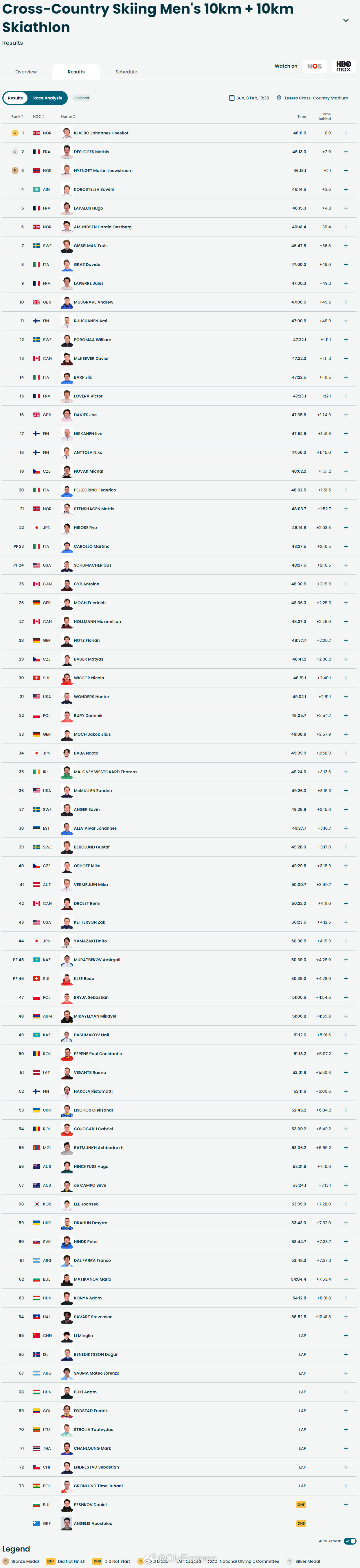Click the calendar icon beside Sun, 8 Feb

[232, 98]
